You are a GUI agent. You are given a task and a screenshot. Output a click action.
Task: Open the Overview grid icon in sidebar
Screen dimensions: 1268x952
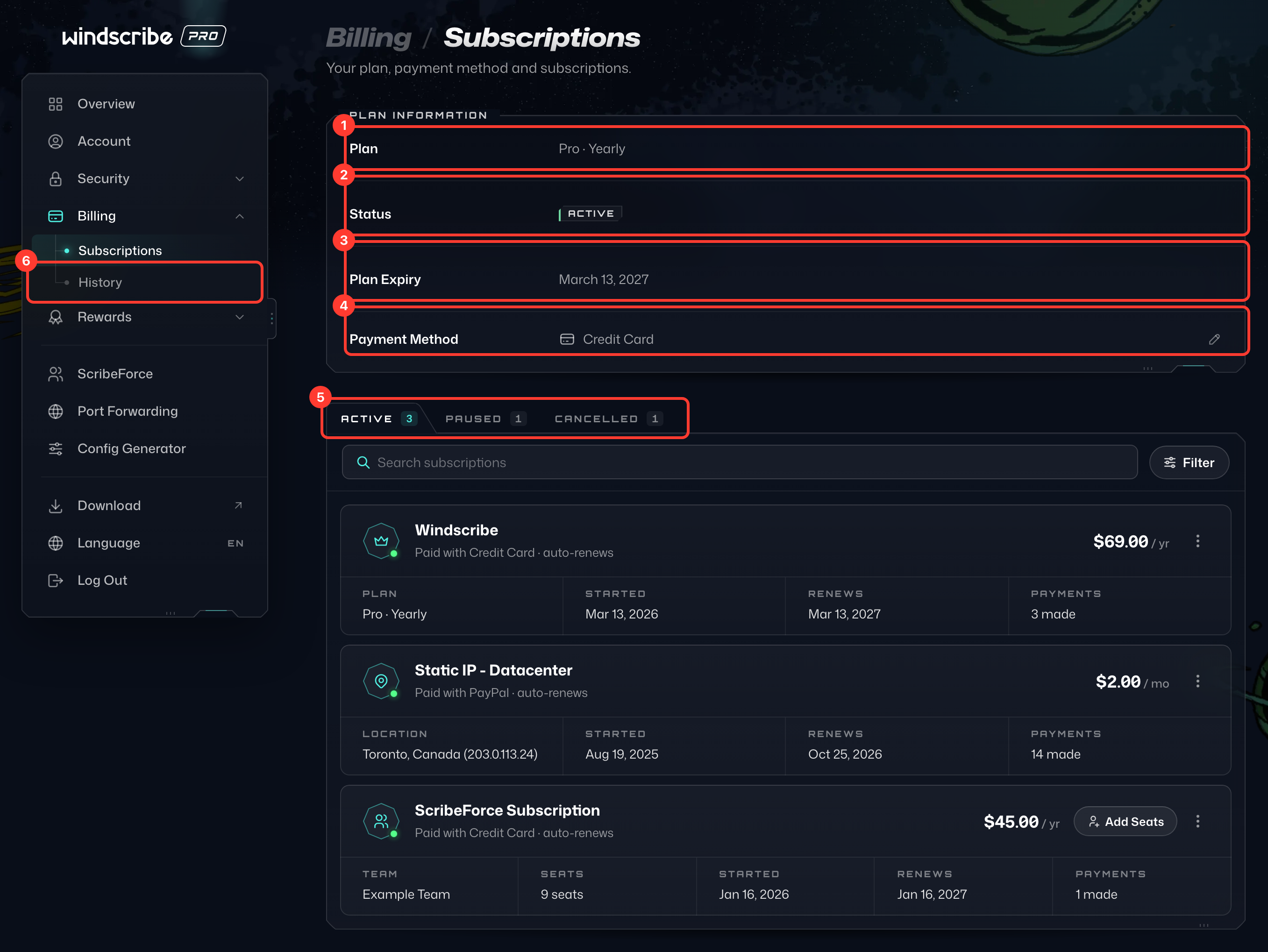(56, 104)
